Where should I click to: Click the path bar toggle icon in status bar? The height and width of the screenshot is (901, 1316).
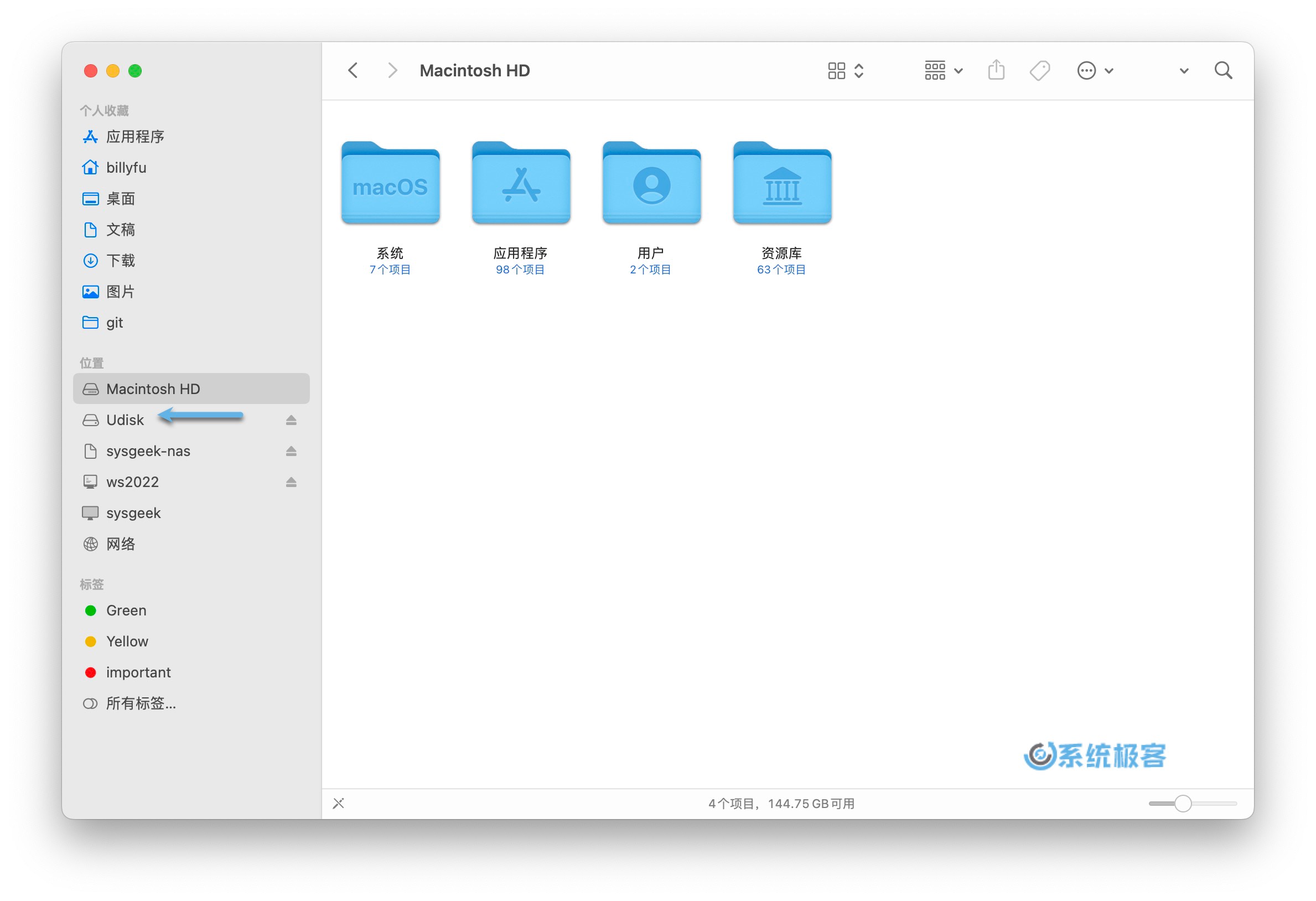(339, 803)
